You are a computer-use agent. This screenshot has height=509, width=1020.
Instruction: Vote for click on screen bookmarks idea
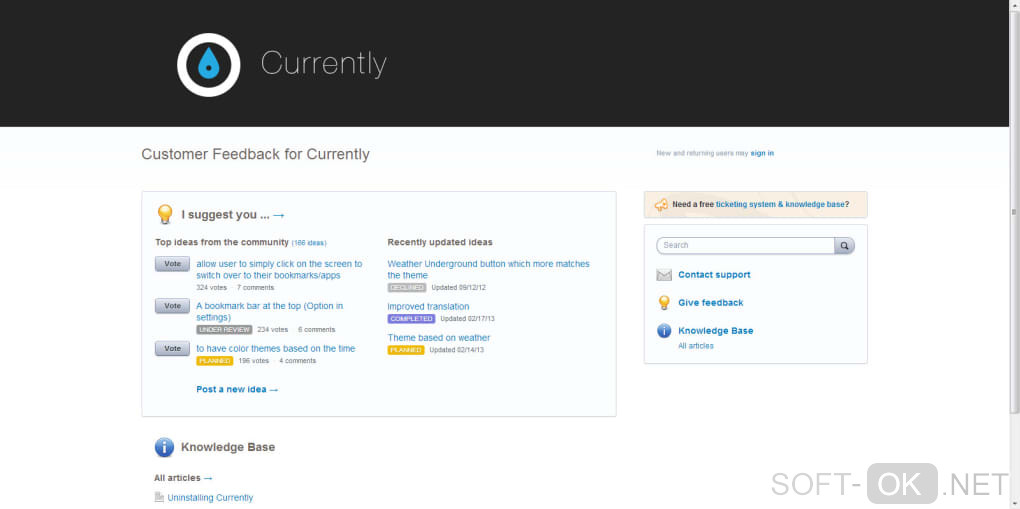(x=172, y=264)
